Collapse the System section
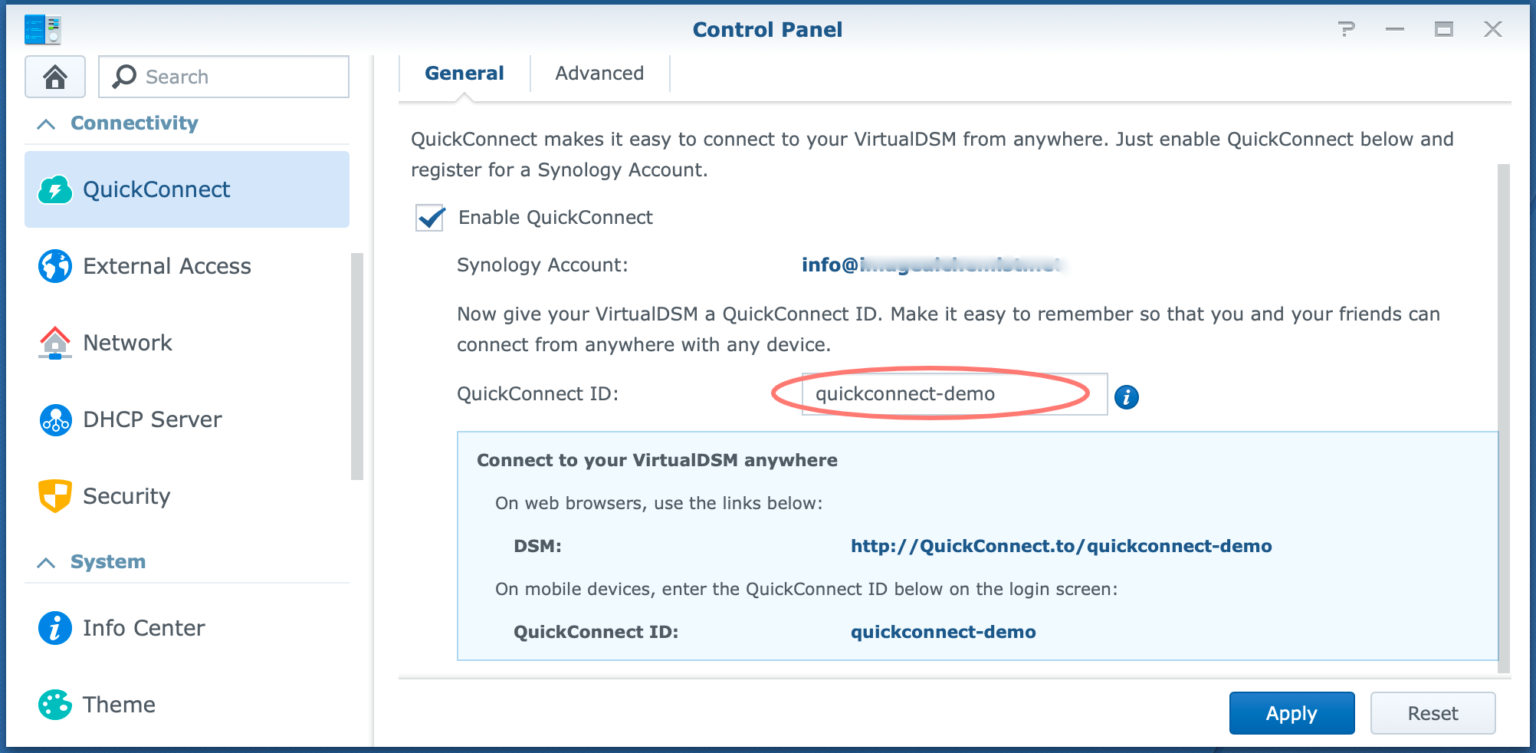This screenshot has height=753, width=1536. (x=45, y=561)
